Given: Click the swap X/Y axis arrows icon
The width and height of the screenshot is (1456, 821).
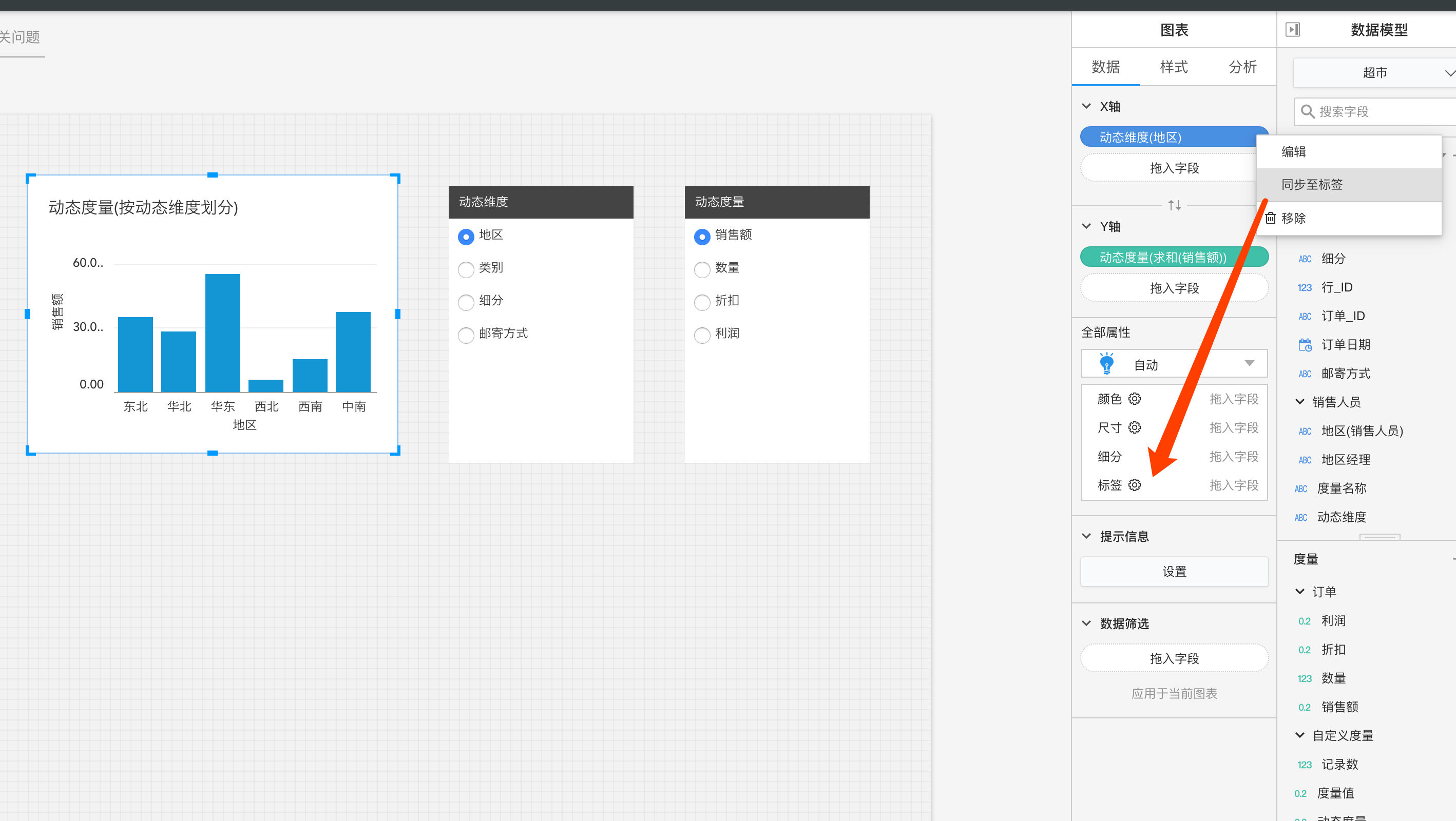Looking at the screenshot, I should pos(1175,205).
